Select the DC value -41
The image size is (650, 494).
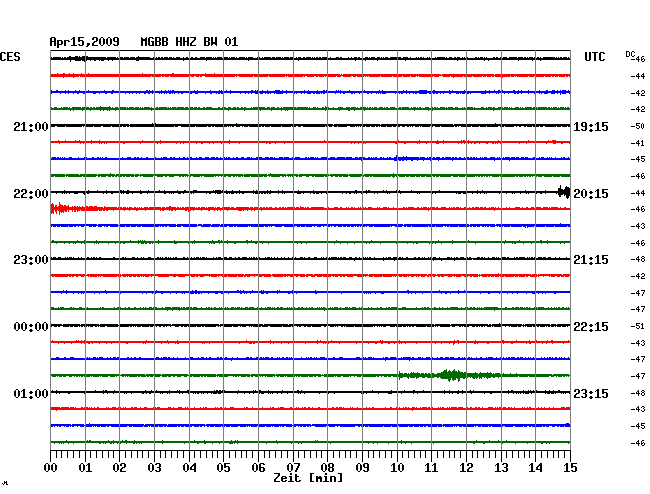tap(638, 143)
